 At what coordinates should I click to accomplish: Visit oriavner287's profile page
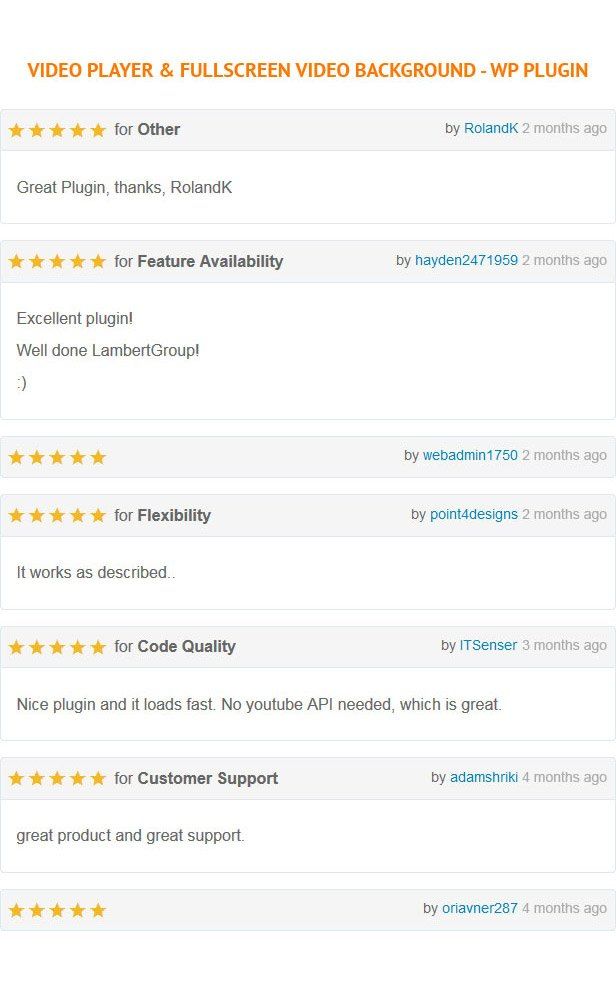tap(480, 908)
